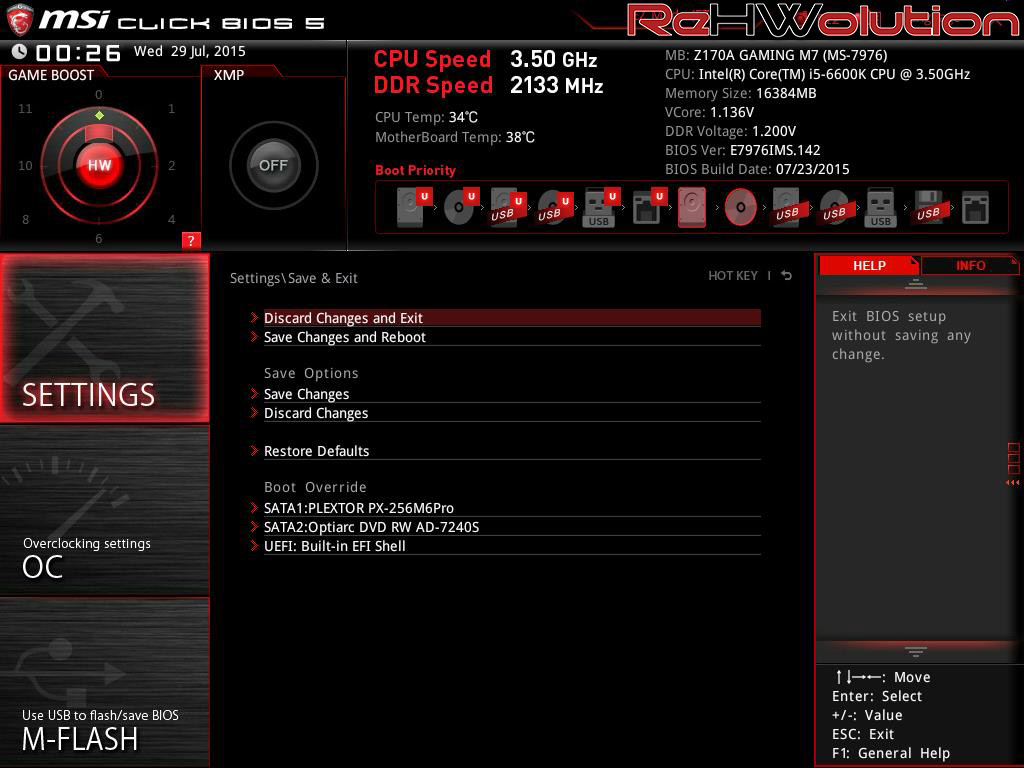
Task: Toggle the XMP OFF button
Action: 273,165
